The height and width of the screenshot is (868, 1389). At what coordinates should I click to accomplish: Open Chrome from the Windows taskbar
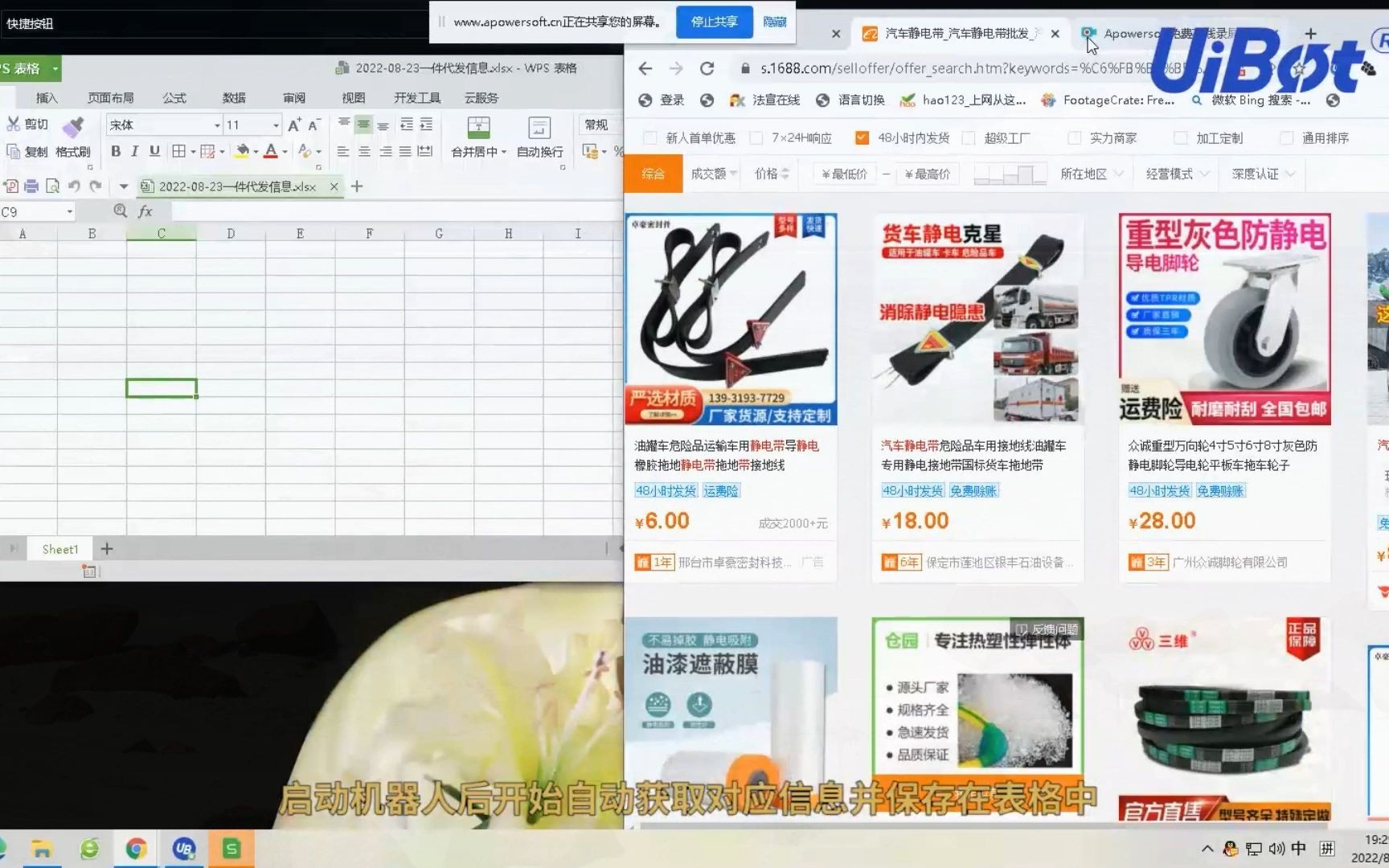point(136,849)
